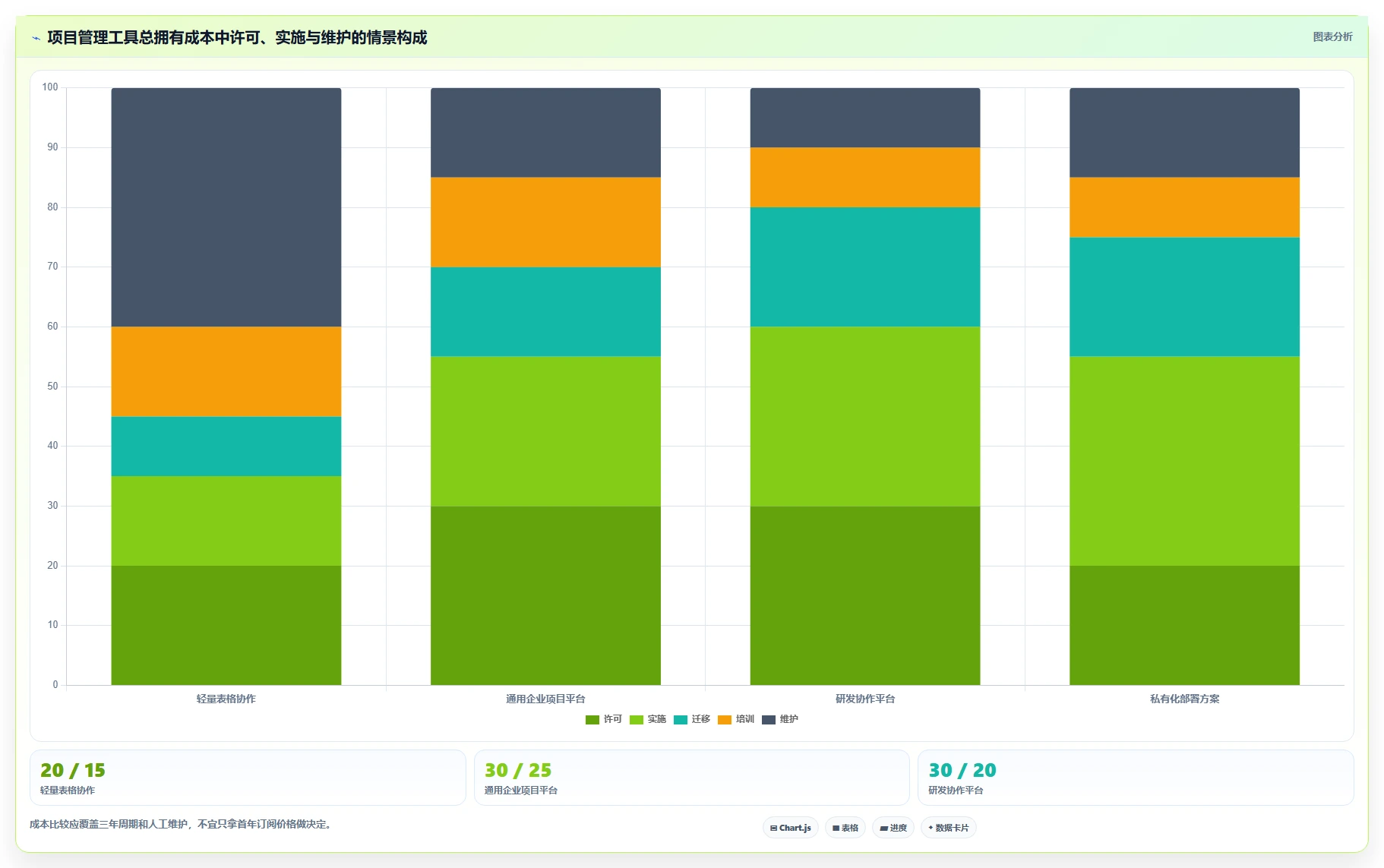The width and height of the screenshot is (1384, 868).
Task: Hide the 迁移 series via the legend
Action: [692, 719]
